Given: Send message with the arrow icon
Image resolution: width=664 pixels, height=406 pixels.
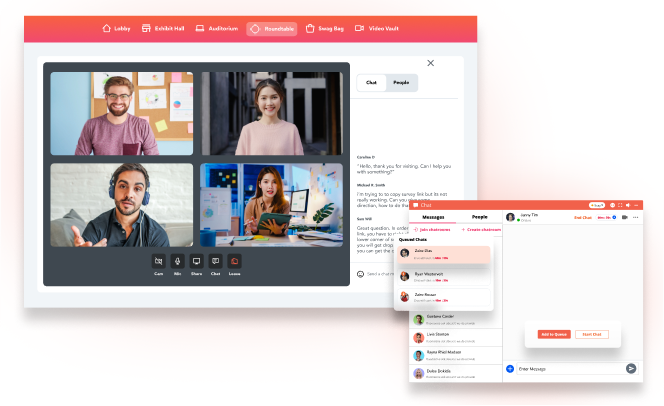Looking at the screenshot, I should pos(631,369).
